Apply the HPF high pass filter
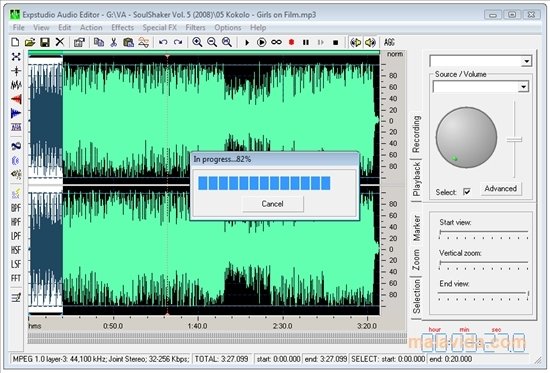The width and height of the screenshot is (550, 373). click(x=16, y=222)
